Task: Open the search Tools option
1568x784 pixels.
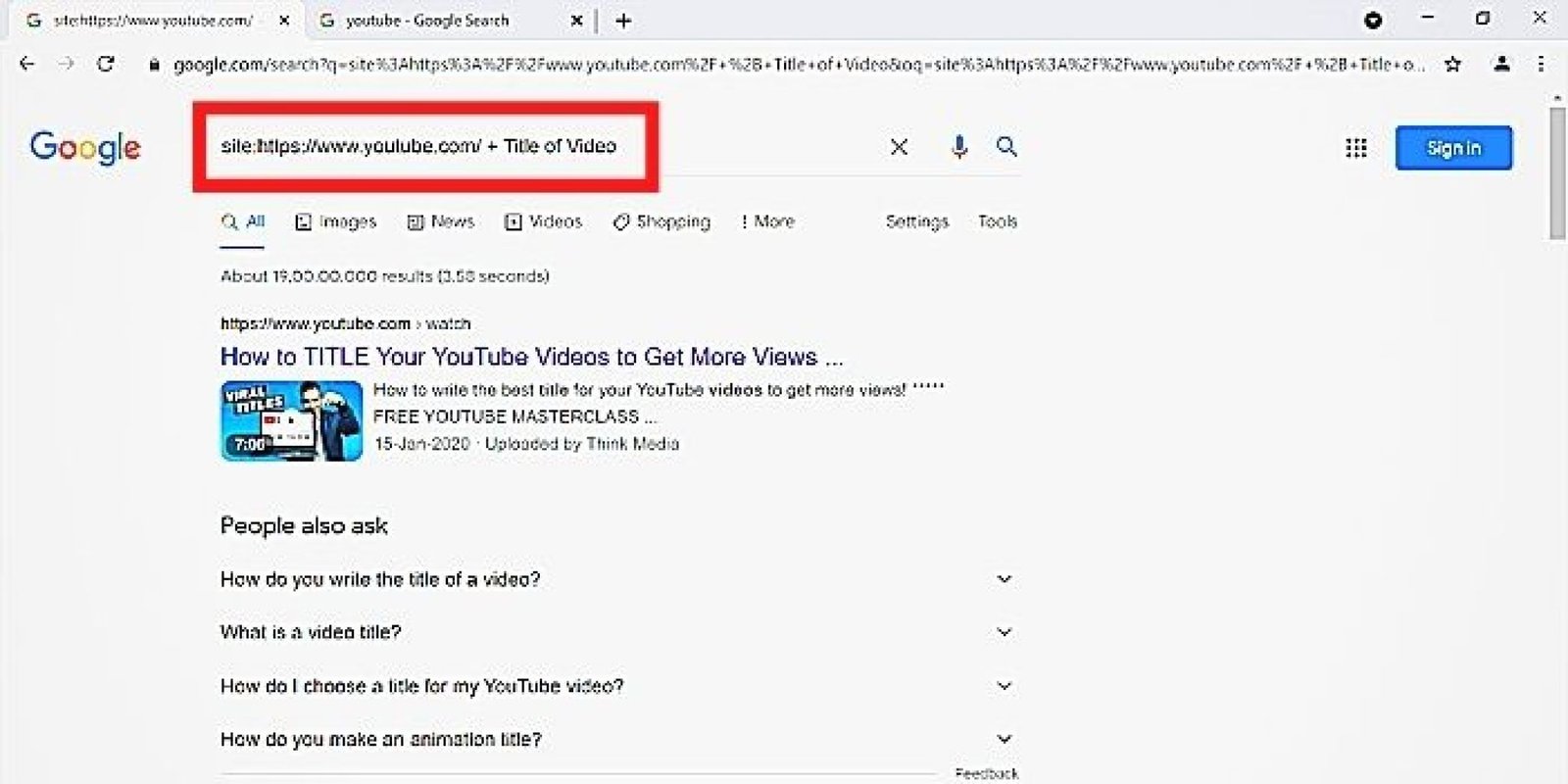Action: pos(998,222)
